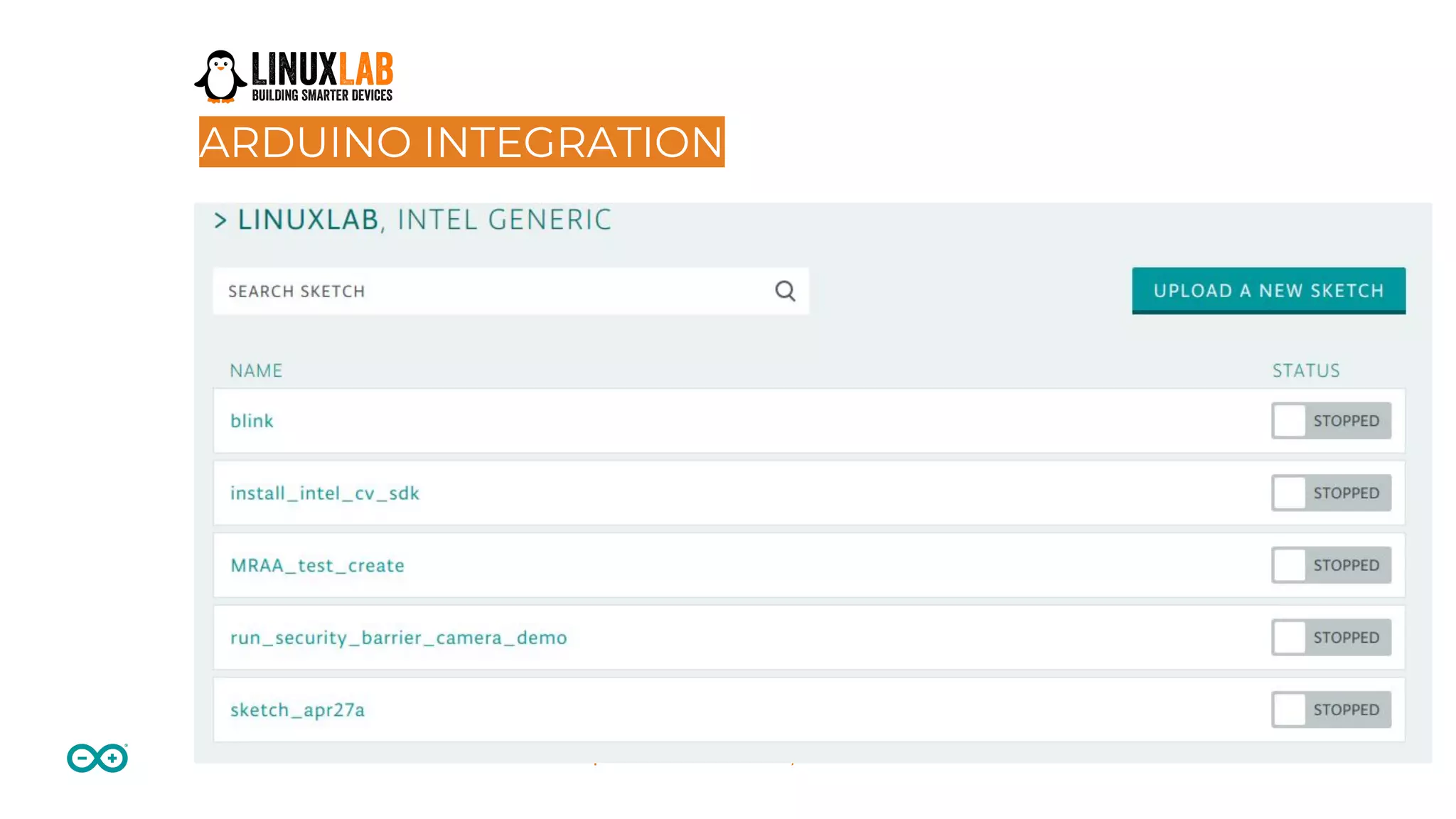The height and width of the screenshot is (819, 1456).
Task: Click the NAME column header
Action: click(x=256, y=370)
